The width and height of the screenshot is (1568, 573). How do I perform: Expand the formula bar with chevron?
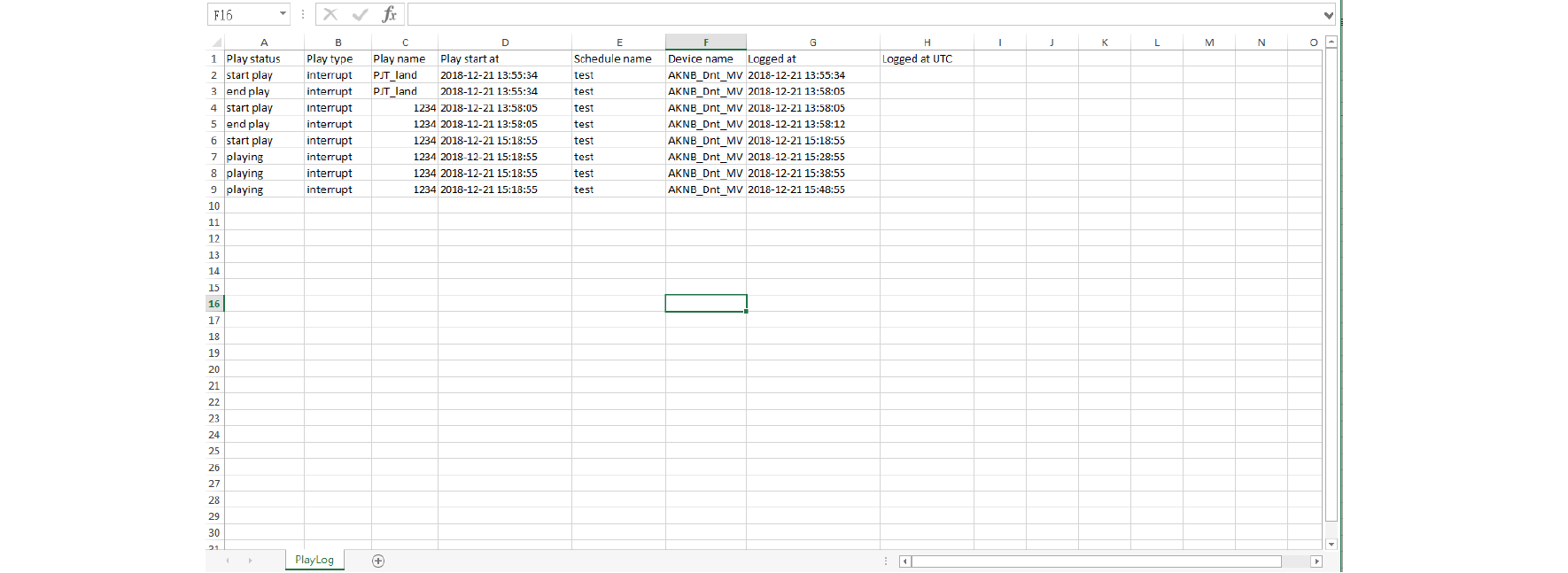(1328, 15)
